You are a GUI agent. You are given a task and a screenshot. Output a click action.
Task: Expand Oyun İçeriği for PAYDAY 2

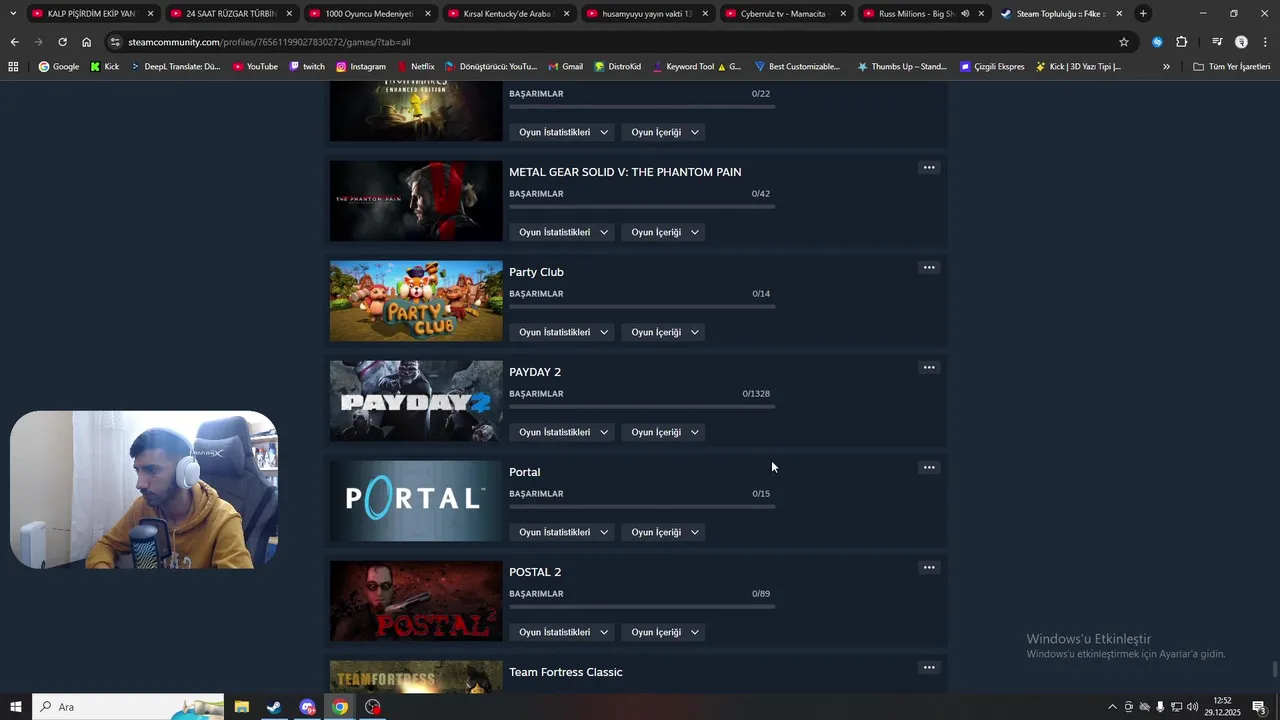[664, 432]
